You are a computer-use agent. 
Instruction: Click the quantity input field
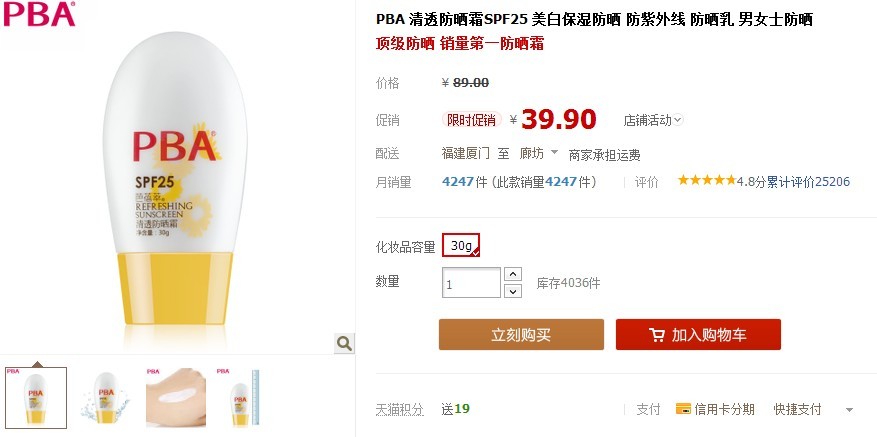click(x=471, y=283)
